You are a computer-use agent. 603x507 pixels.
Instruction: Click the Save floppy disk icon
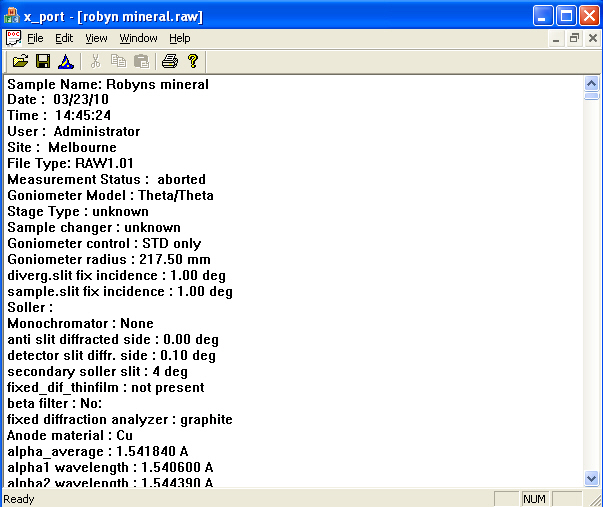click(x=43, y=61)
